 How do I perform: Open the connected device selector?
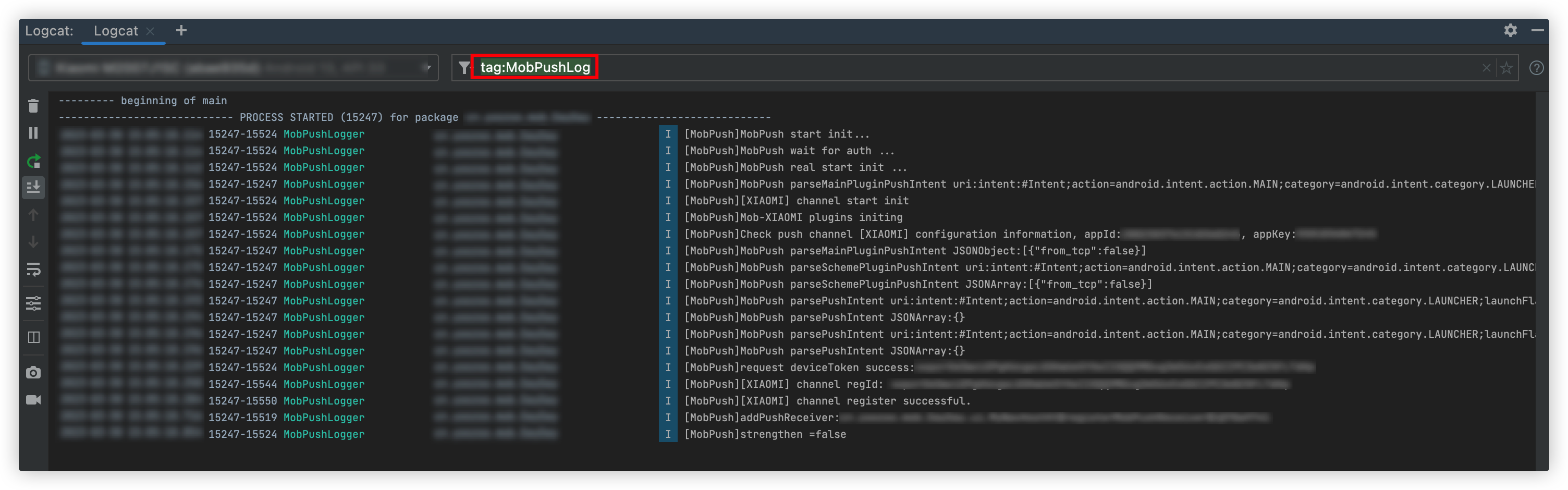coord(231,68)
